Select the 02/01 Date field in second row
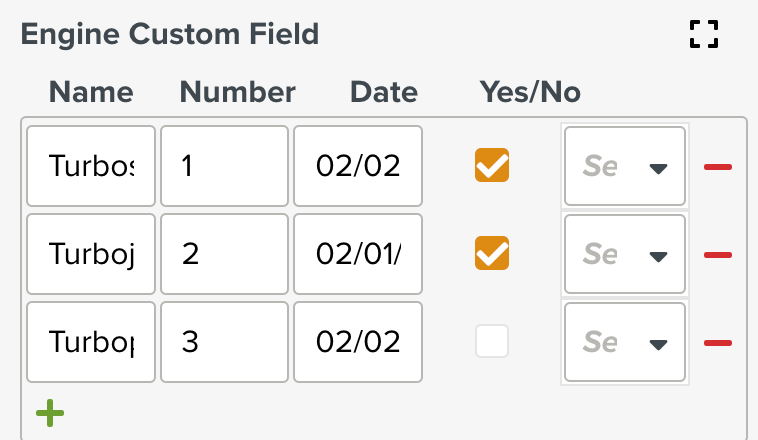This screenshot has width=758, height=440. (358, 255)
